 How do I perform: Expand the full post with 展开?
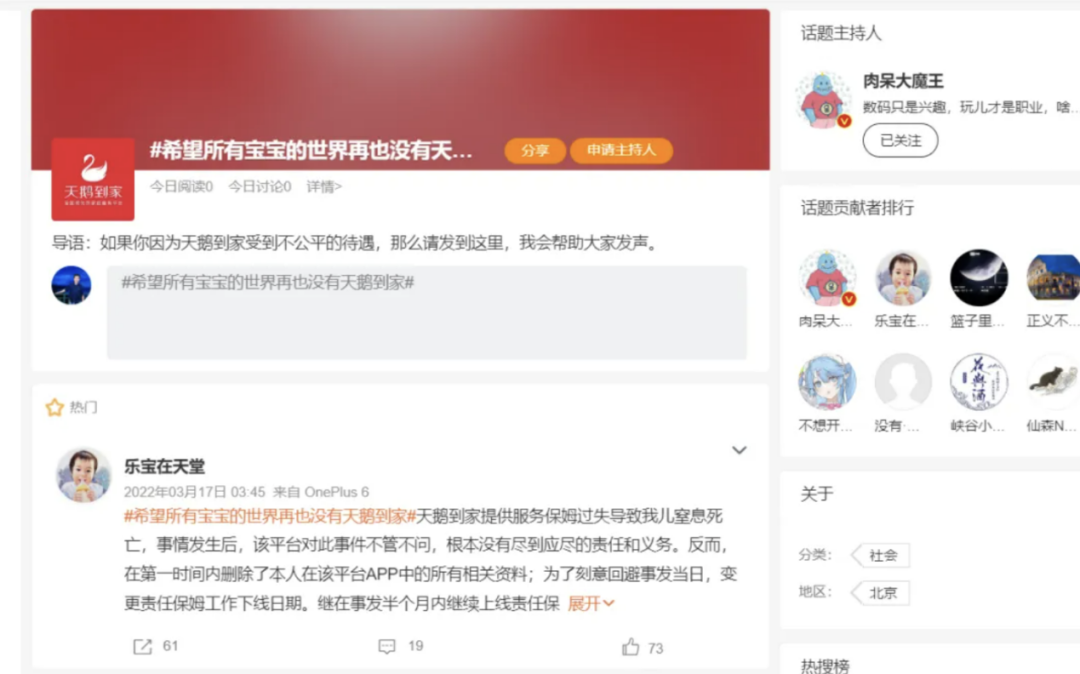point(591,604)
